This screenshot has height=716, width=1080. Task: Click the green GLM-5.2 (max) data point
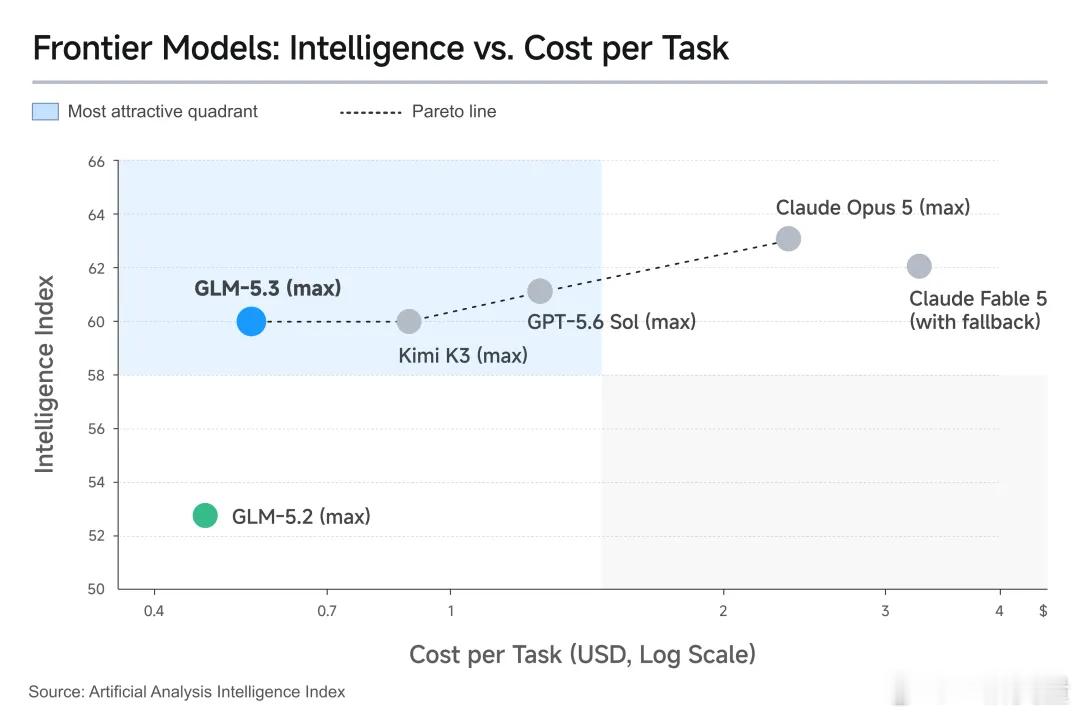click(205, 515)
